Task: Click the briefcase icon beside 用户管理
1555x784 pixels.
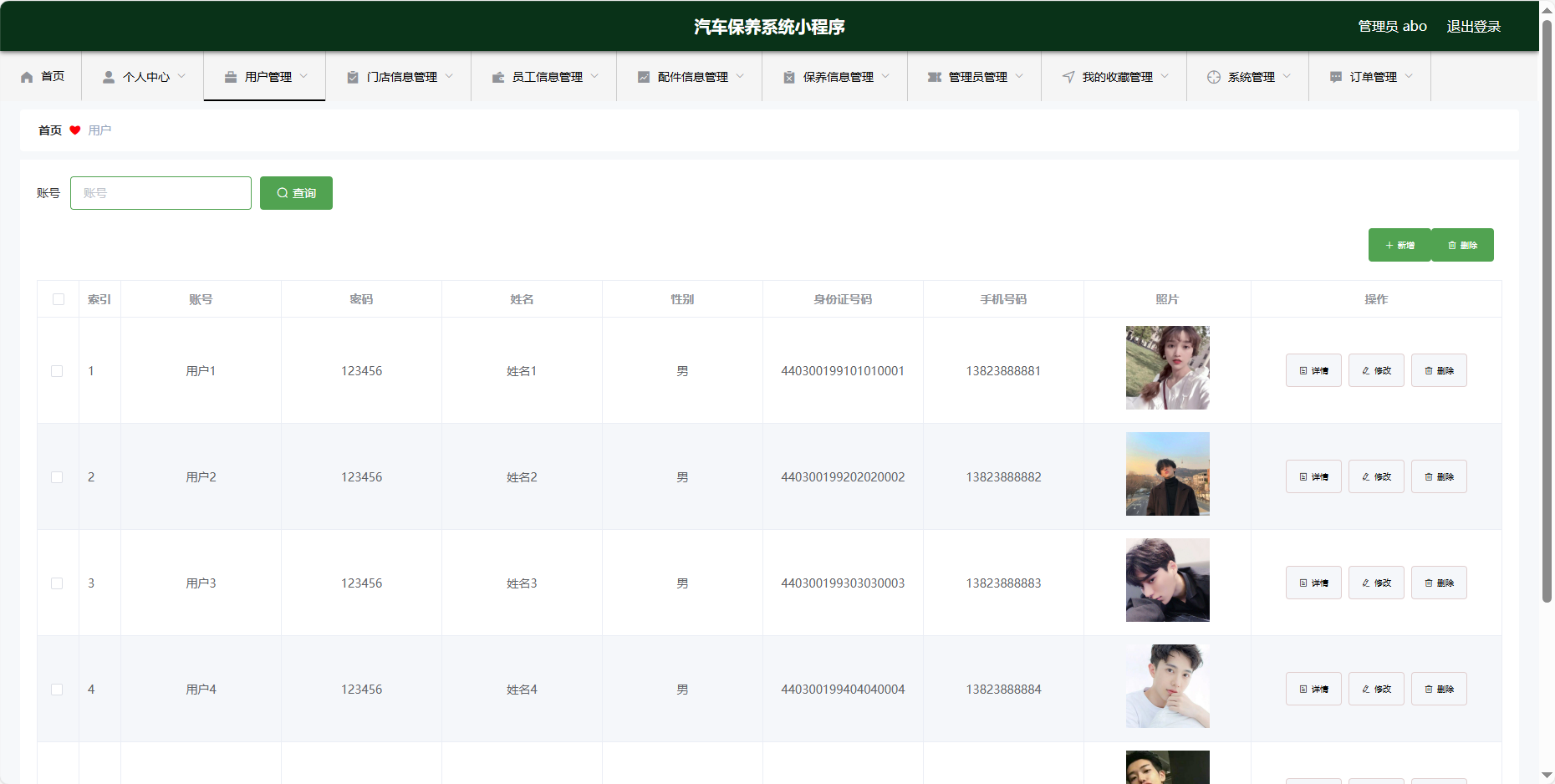Action: 231,77
